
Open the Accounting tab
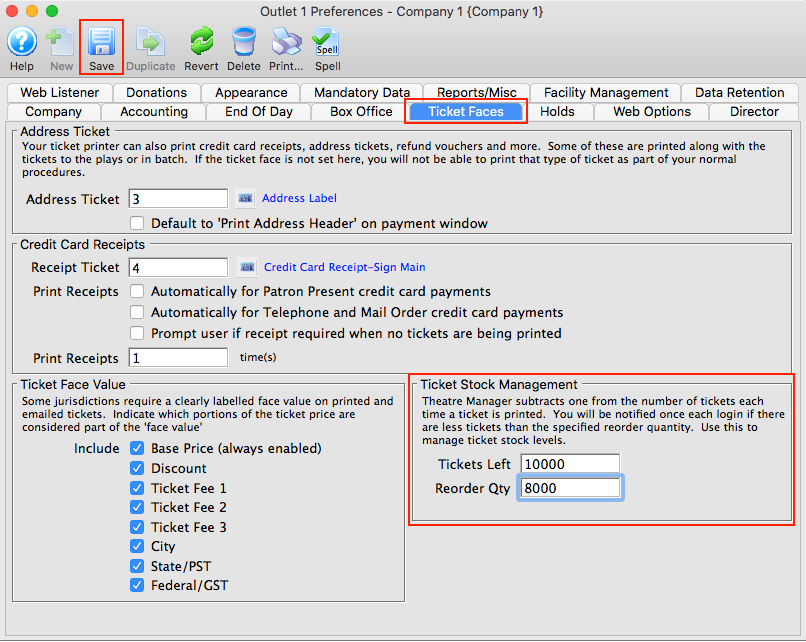pyautogui.click(x=154, y=112)
